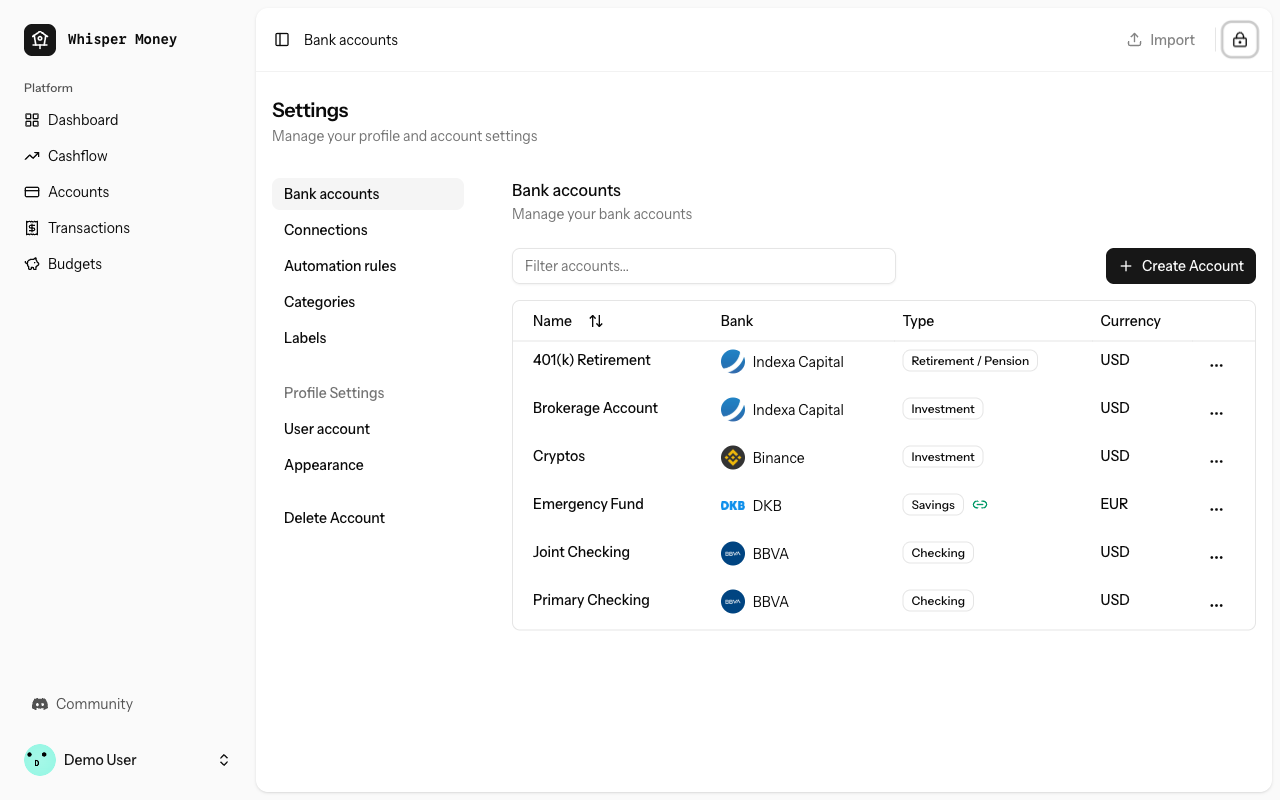Open actions menu for 401(k) Retirement
This screenshot has height=800, width=1280.
tap(1216, 365)
